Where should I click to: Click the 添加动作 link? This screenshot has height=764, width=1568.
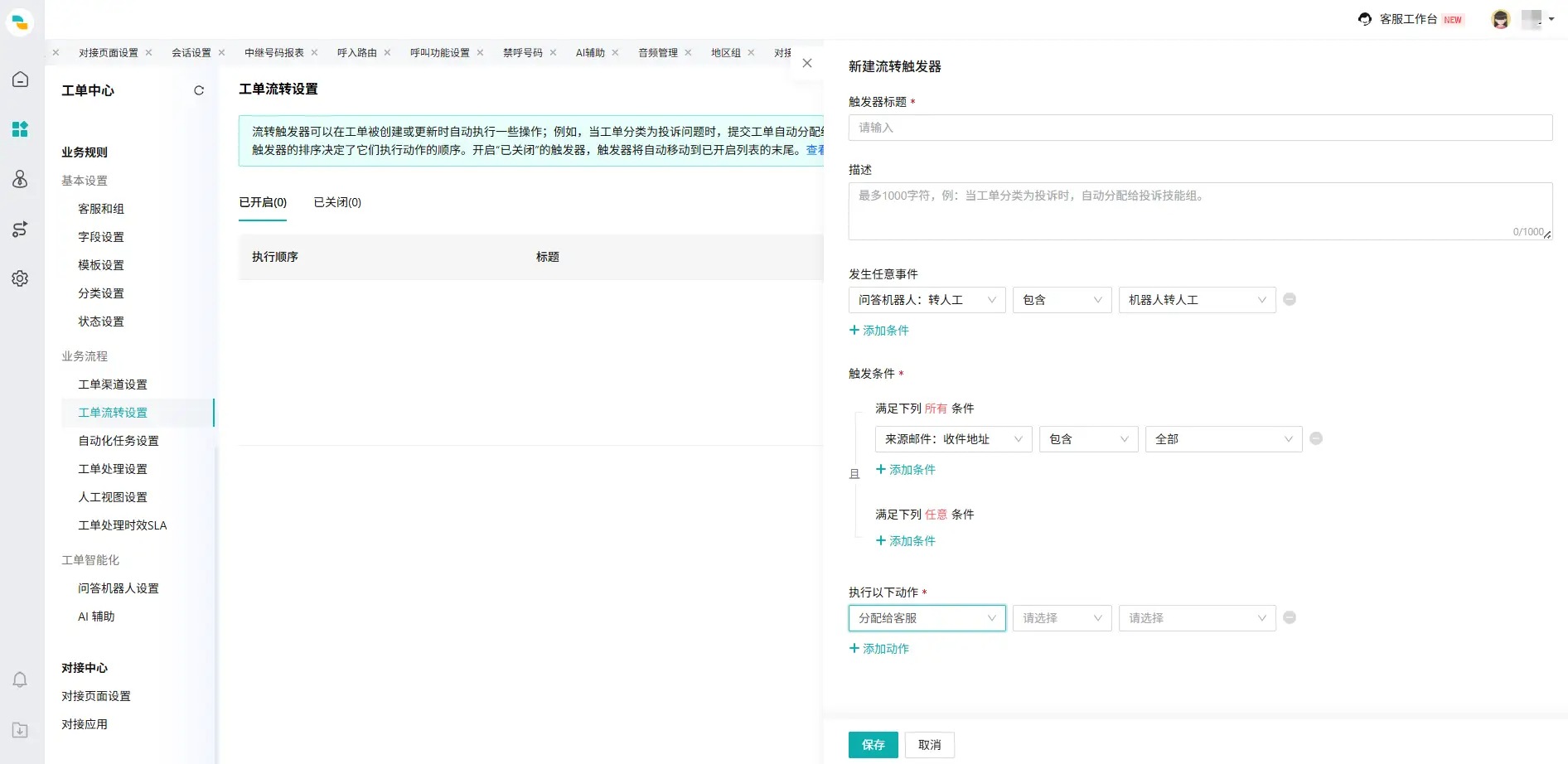click(879, 648)
